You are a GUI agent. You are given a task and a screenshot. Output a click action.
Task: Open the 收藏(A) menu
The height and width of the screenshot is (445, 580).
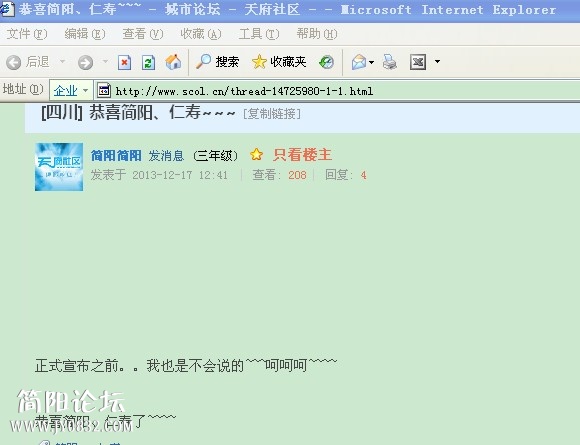coord(201,34)
